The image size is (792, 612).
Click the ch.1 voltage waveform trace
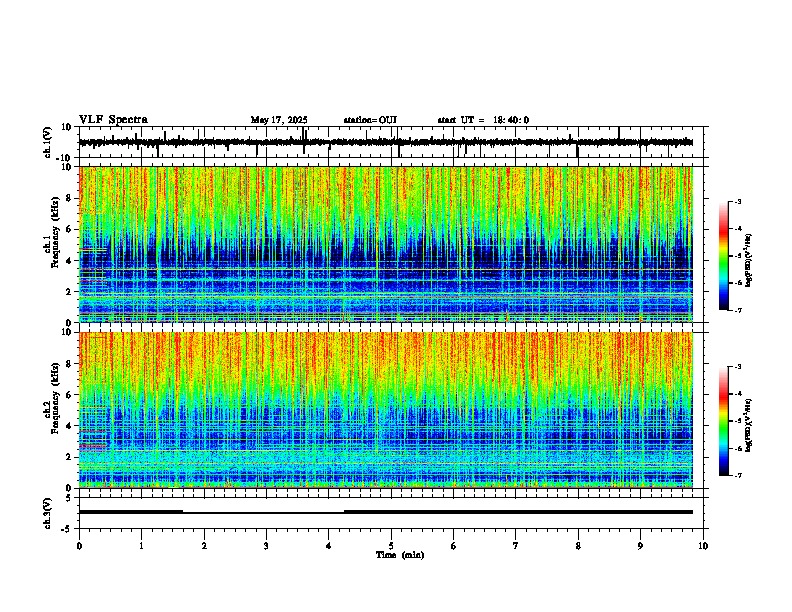386,142
